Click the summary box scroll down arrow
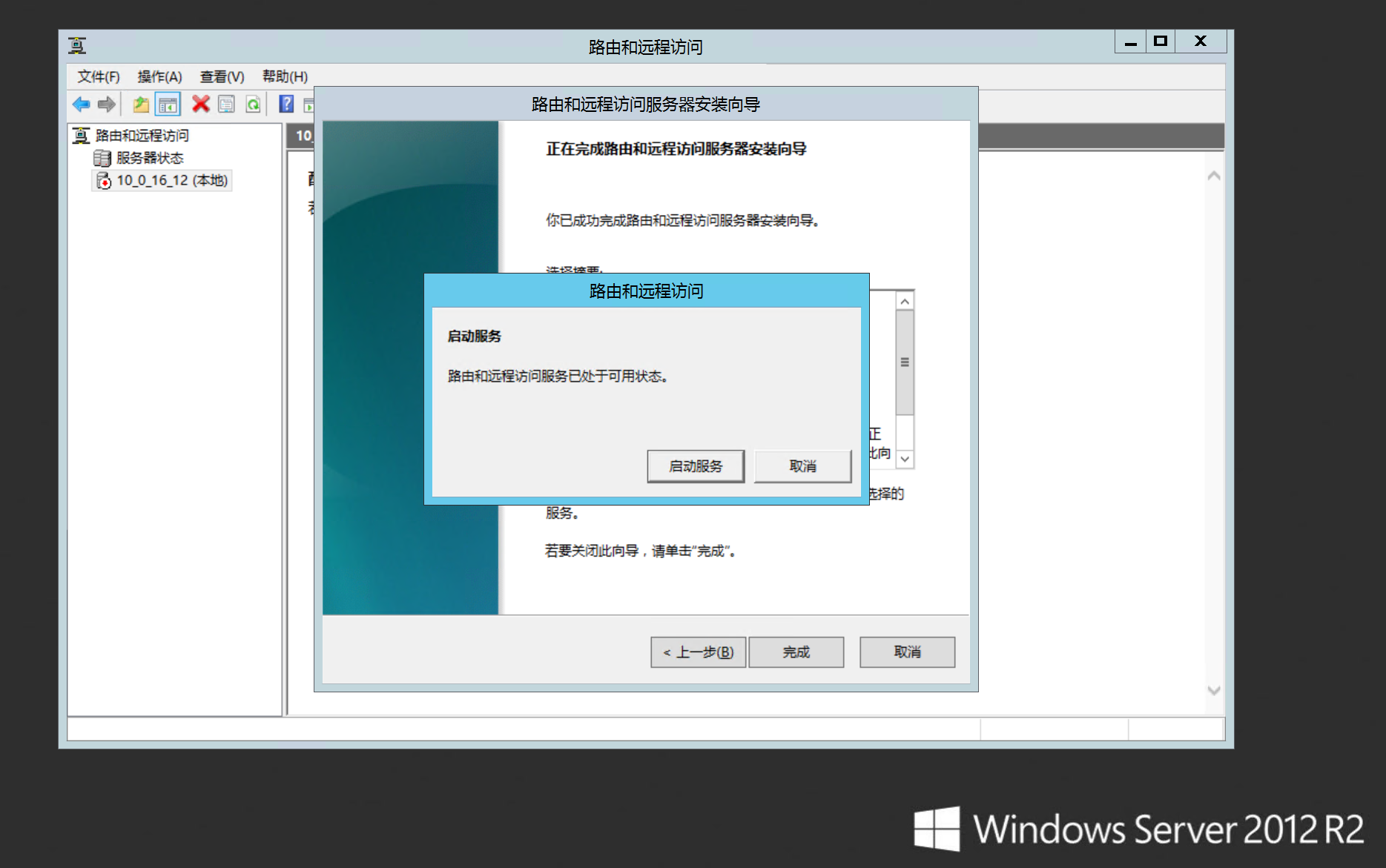1386x868 pixels. click(x=905, y=459)
